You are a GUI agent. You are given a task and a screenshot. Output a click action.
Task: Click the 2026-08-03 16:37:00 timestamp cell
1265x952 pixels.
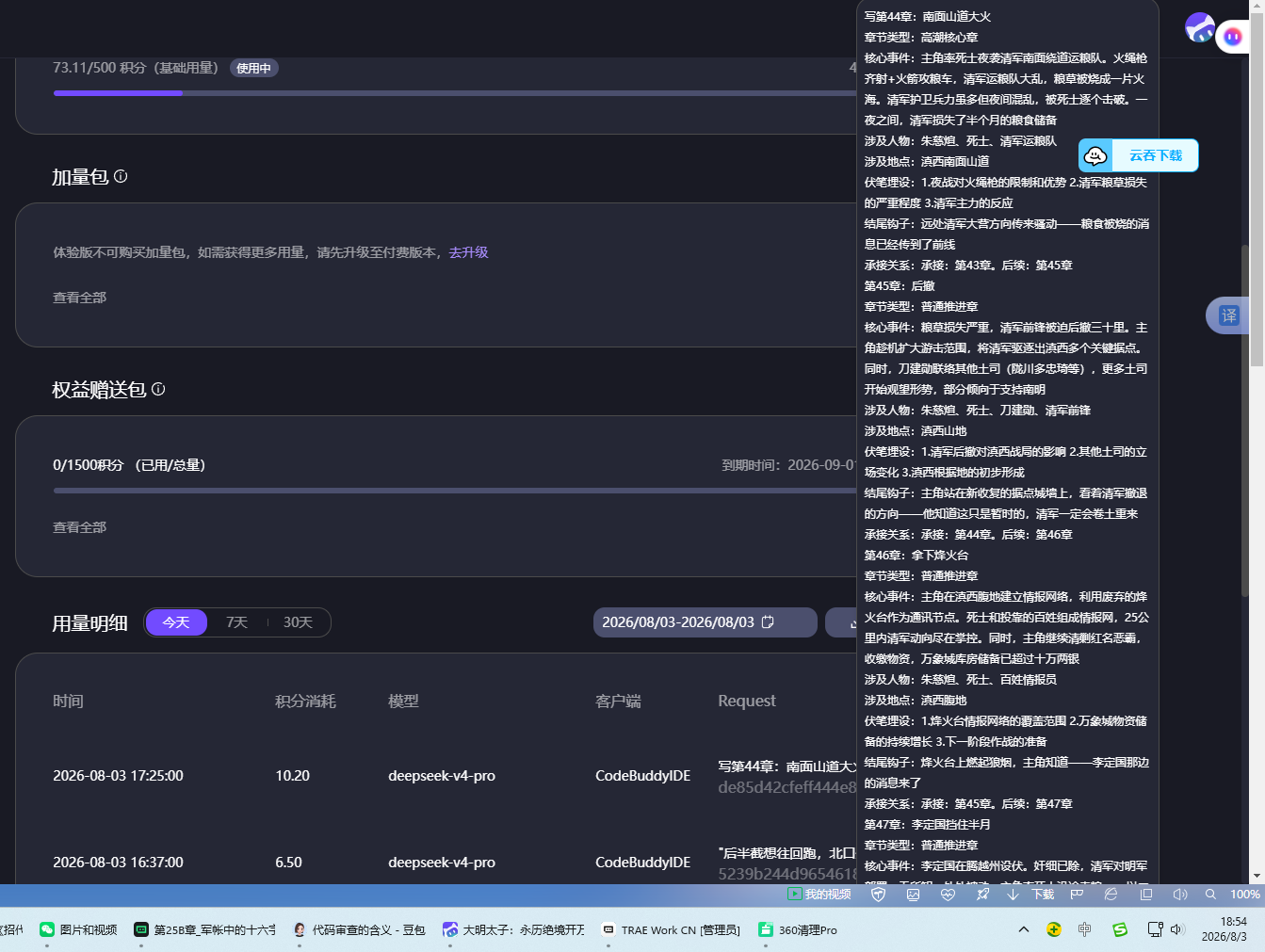pyautogui.click(x=118, y=863)
